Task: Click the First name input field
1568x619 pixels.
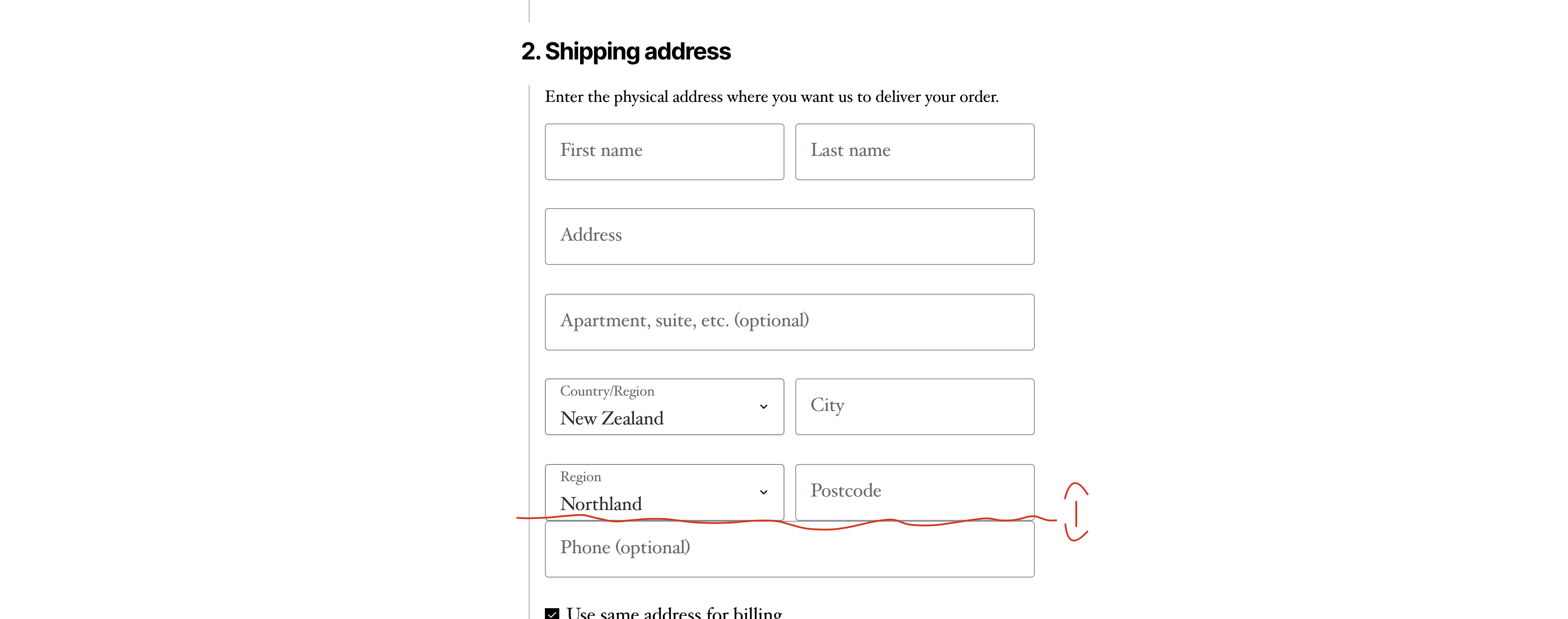Action: [663, 151]
